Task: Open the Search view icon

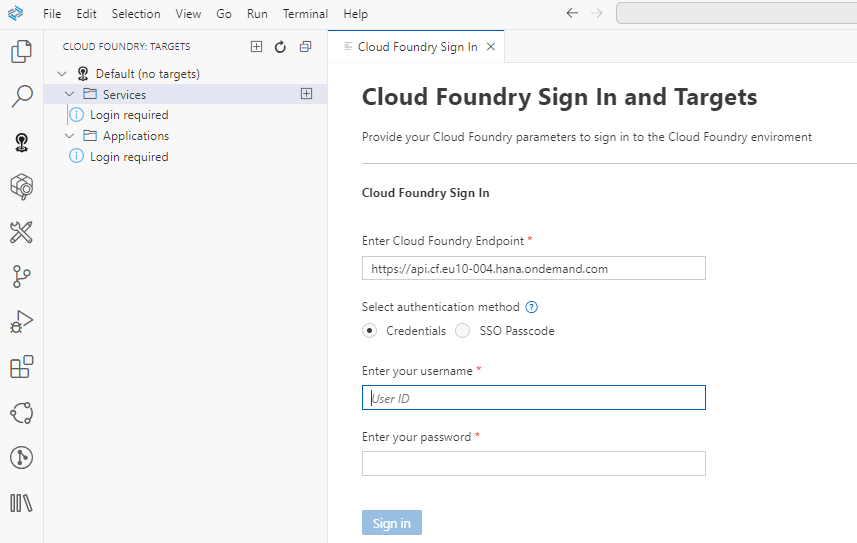Action: tap(21, 96)
